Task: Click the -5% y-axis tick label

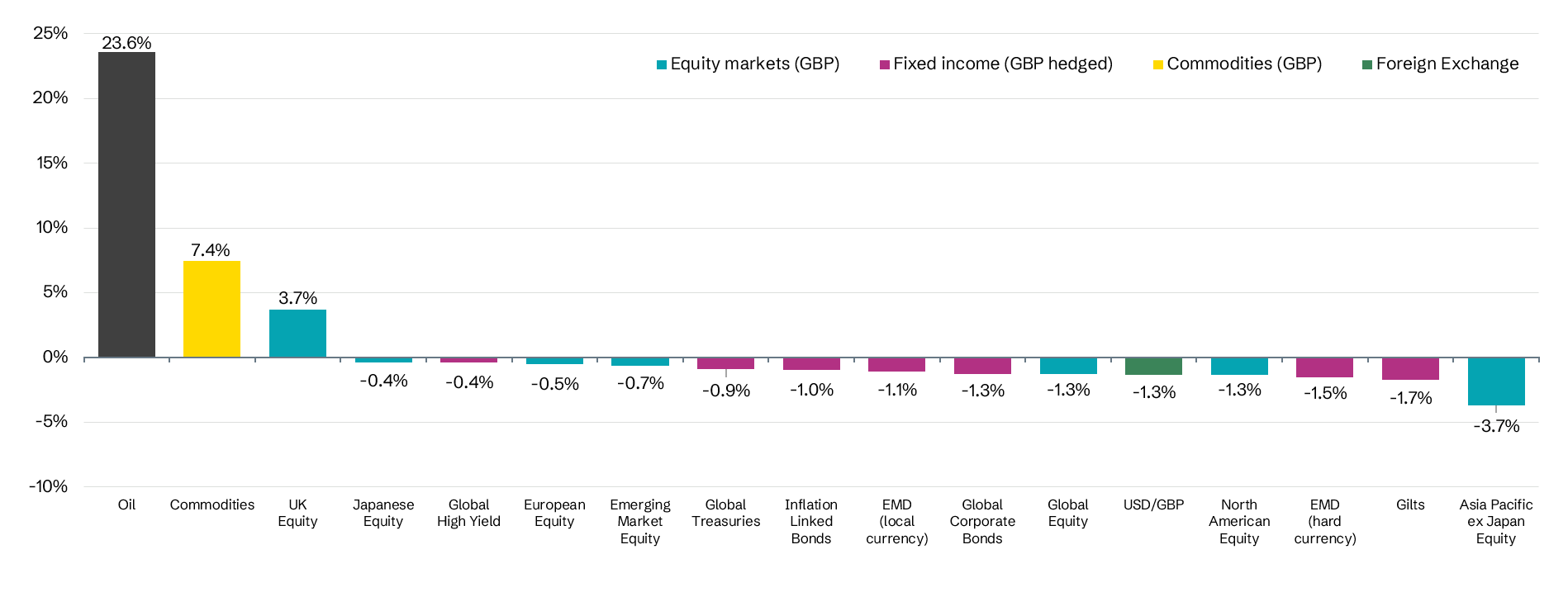Action: click(x=52, y=421)
